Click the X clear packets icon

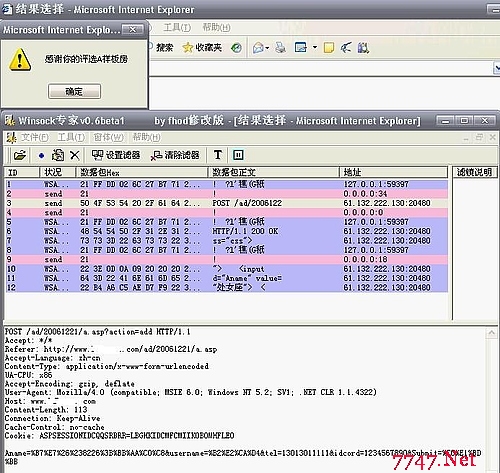point(75,155)
